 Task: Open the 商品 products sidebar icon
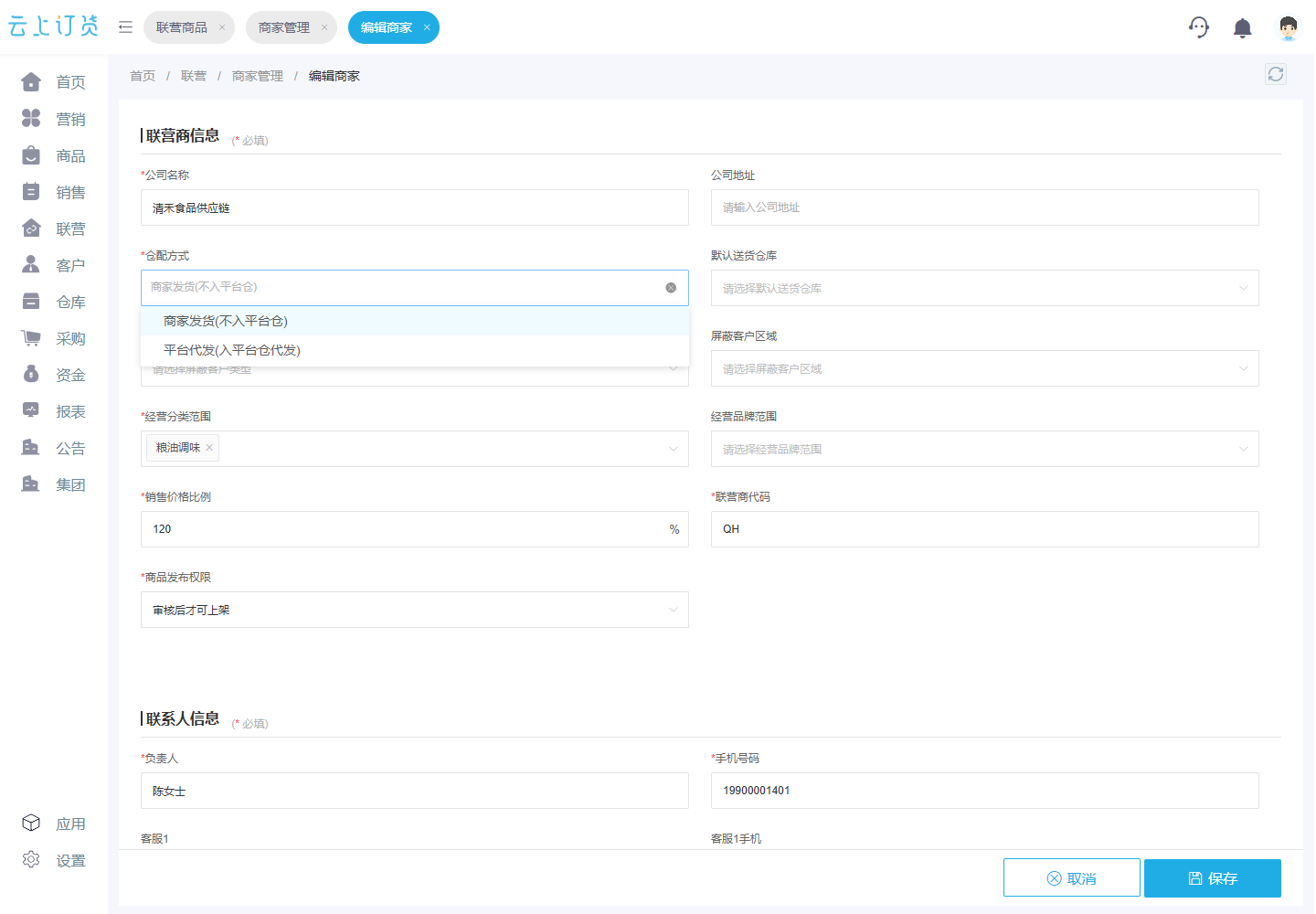click(x=31, y=155)
